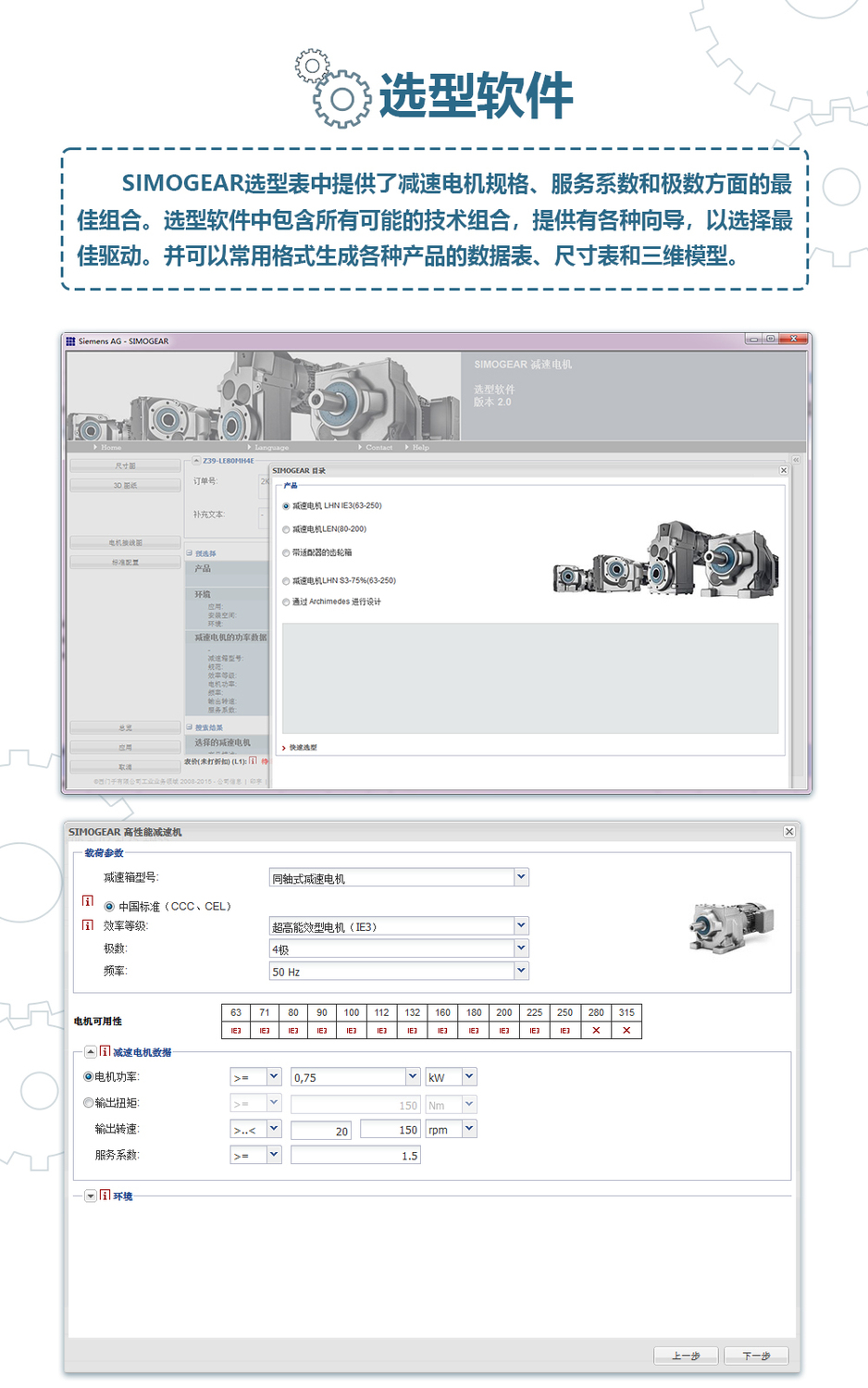Click the double-chevron collapse icon below the banner
868x1388 pixels.
(796, 460)
